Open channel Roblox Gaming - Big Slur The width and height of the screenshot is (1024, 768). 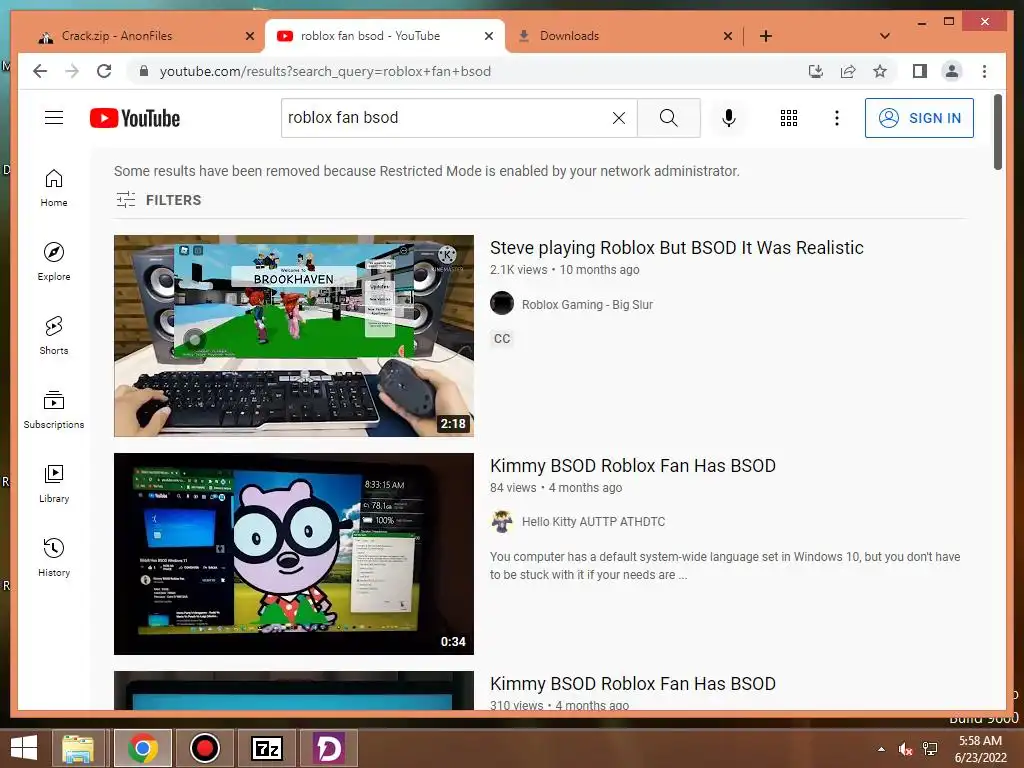587,304
